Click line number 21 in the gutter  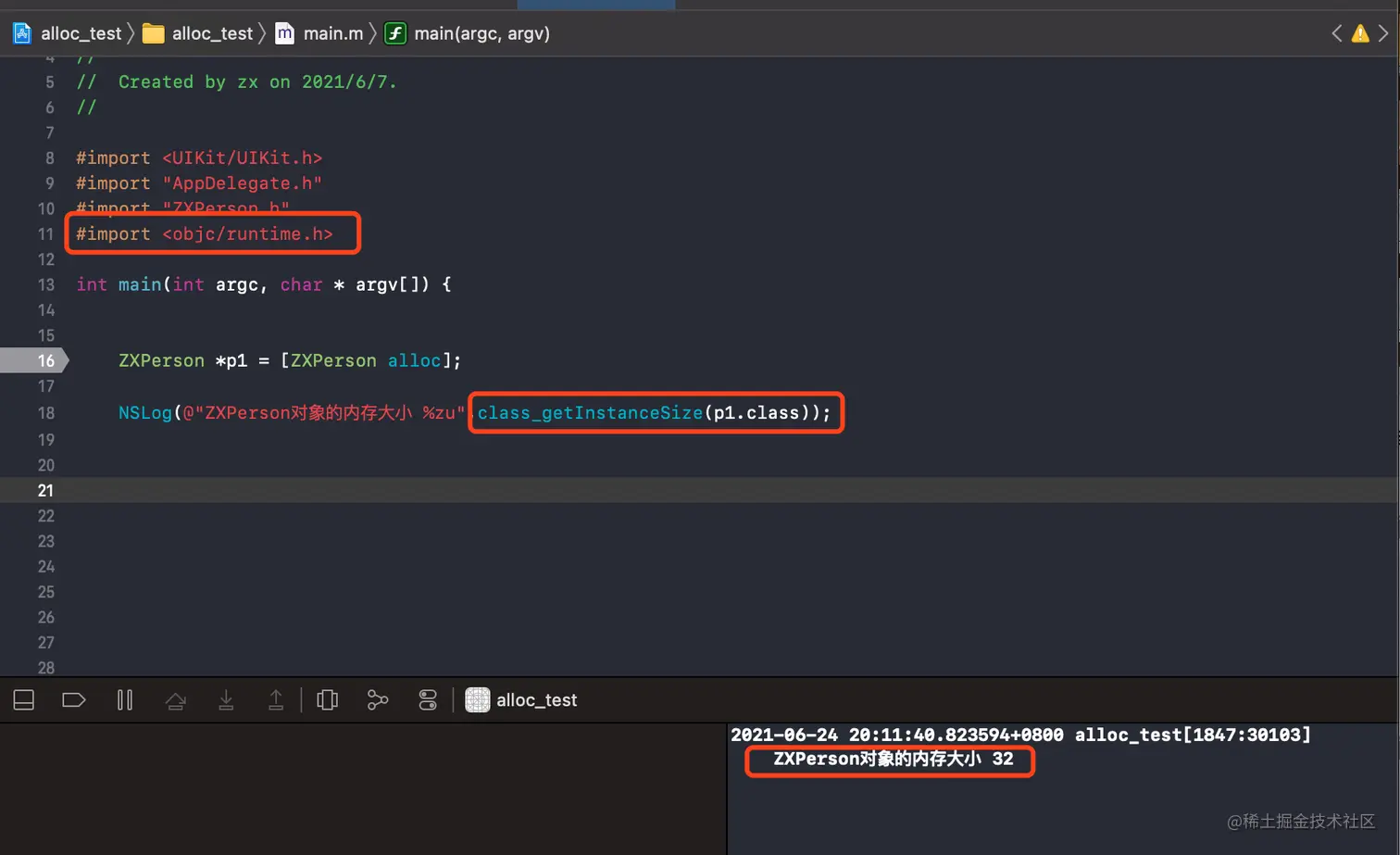click(46, 490)
